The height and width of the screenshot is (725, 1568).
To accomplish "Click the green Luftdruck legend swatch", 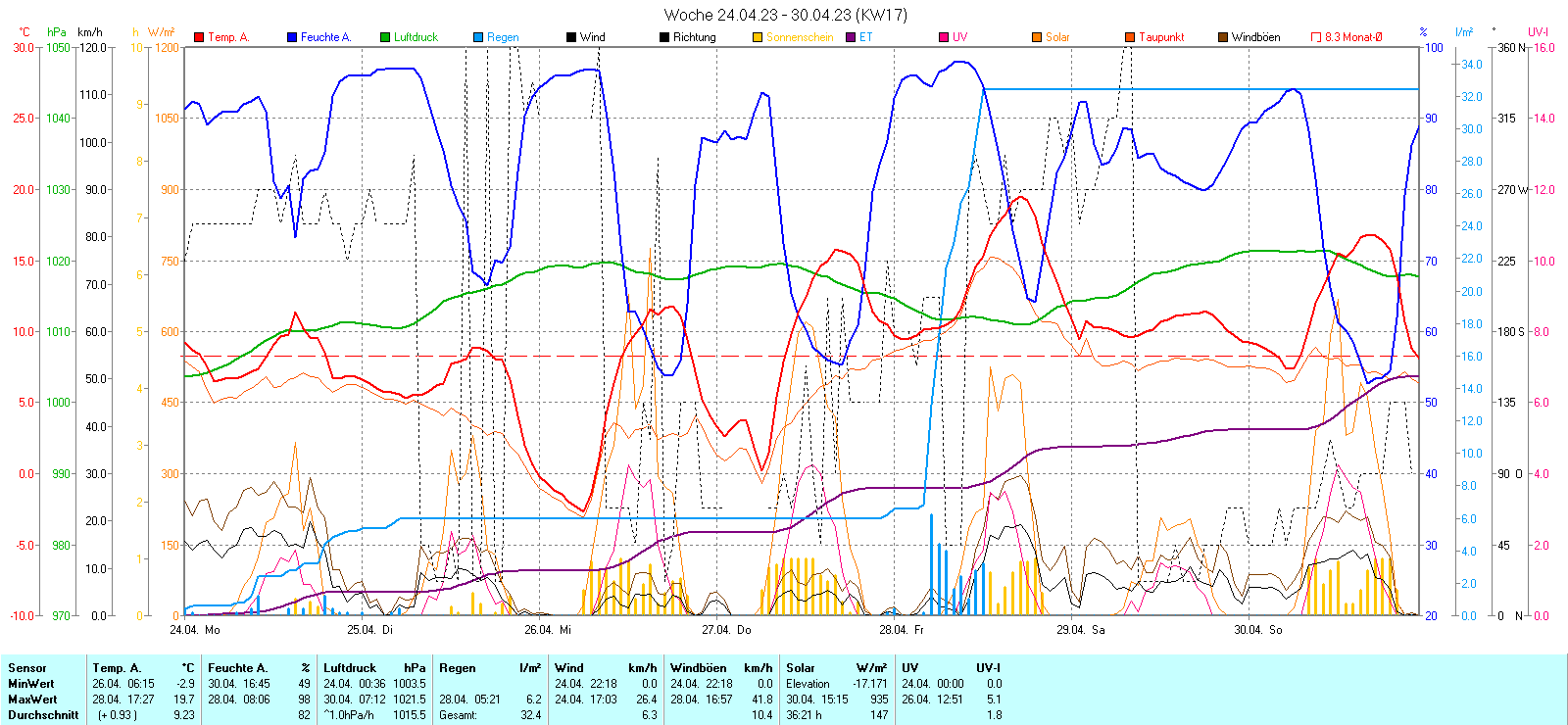I will pos(385,37).
